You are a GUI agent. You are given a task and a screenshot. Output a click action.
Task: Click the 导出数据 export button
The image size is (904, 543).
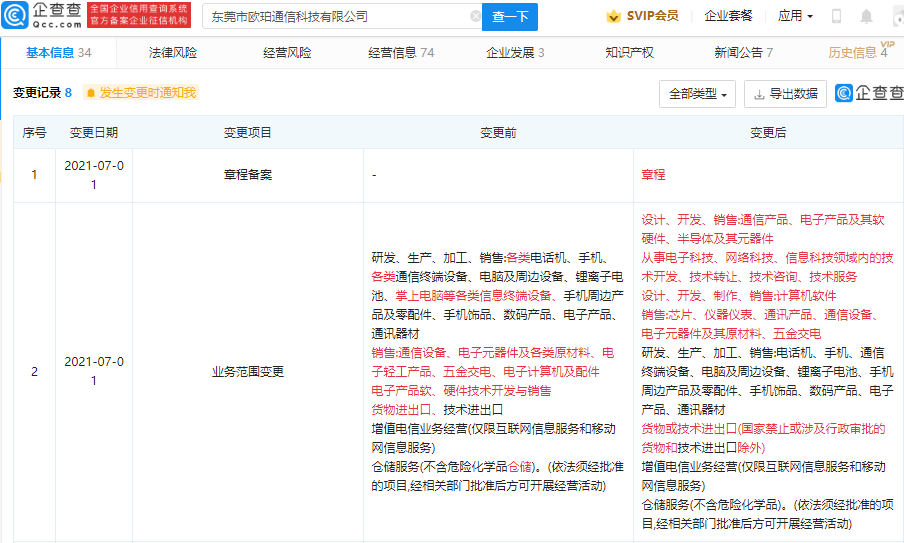(x=785, y=93)
